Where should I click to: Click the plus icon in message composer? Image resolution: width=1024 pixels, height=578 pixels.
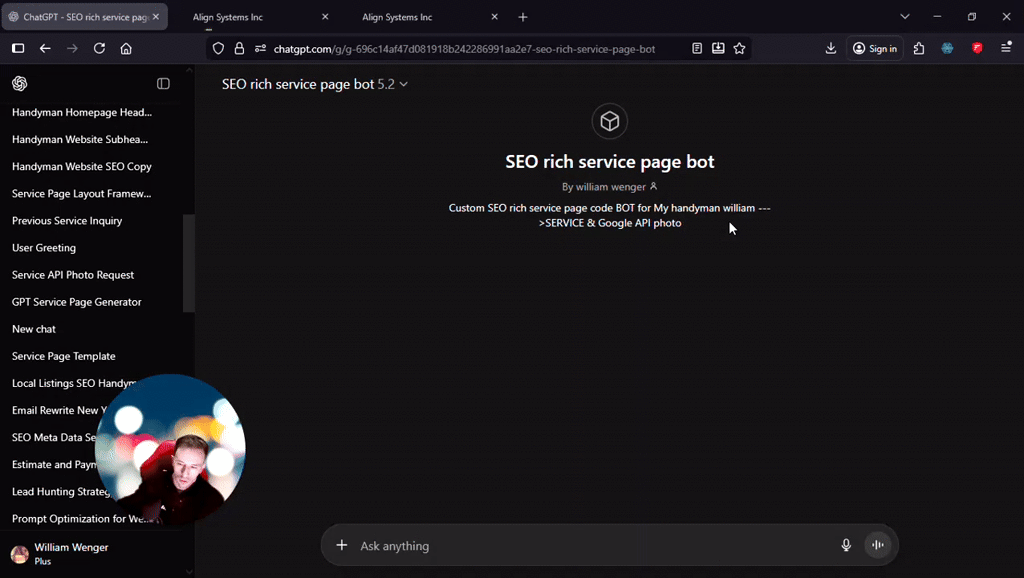tap(341, 545)
